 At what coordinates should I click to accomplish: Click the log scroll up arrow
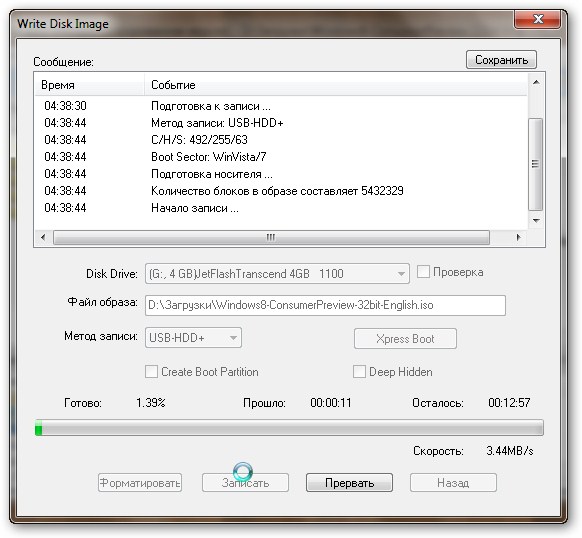(x=536, y=82)
